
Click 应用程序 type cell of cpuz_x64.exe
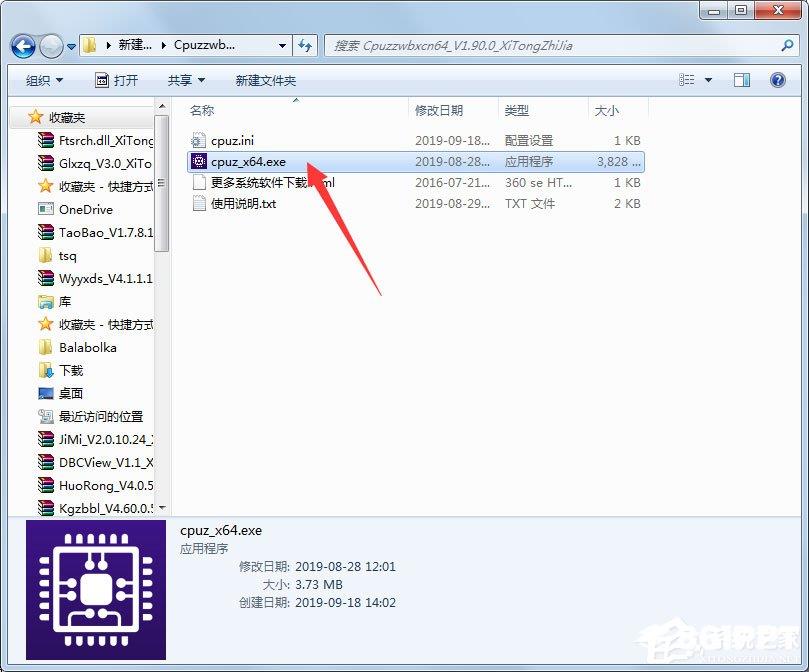(529, 162)
